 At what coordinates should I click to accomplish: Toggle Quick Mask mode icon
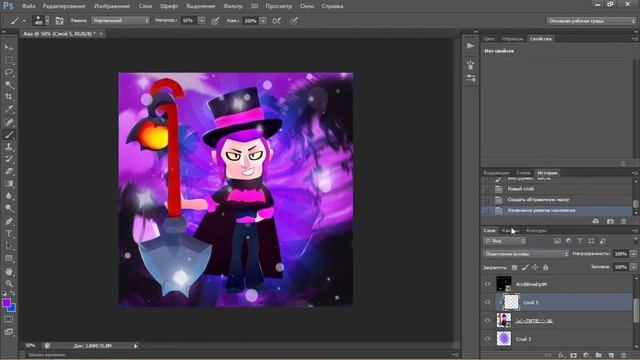9,319
